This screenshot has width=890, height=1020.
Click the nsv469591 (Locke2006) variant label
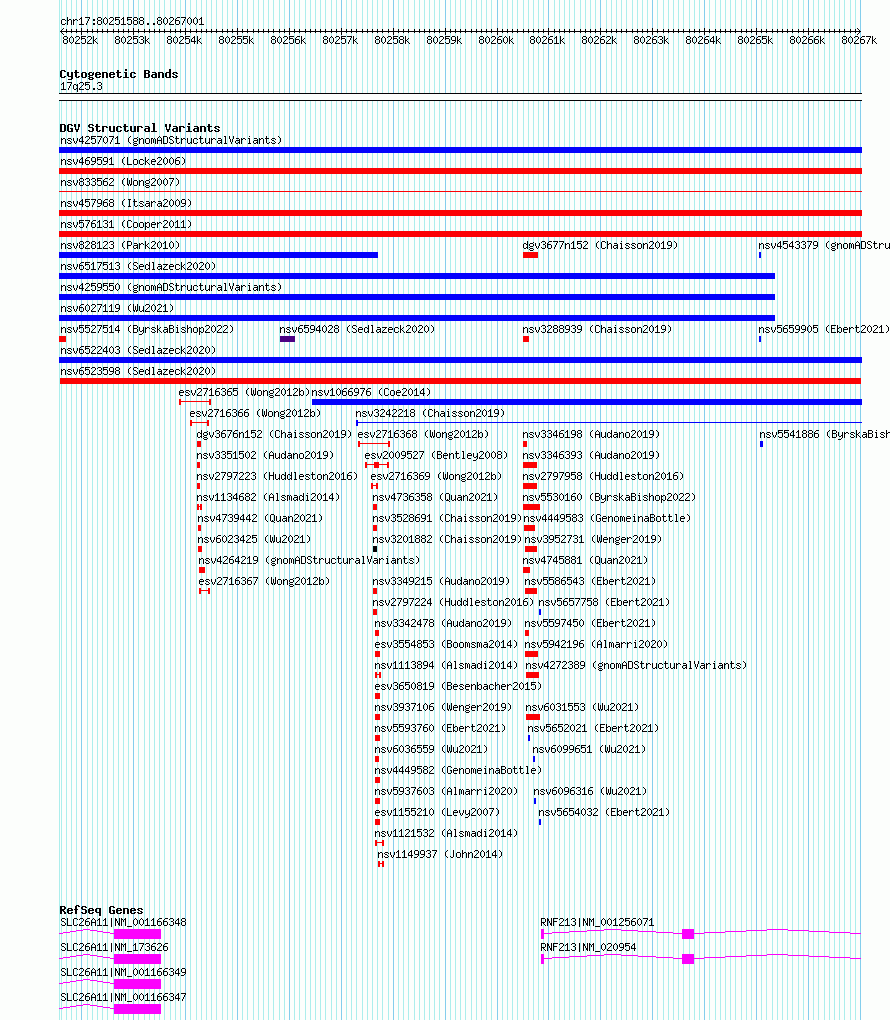point(123,161)
